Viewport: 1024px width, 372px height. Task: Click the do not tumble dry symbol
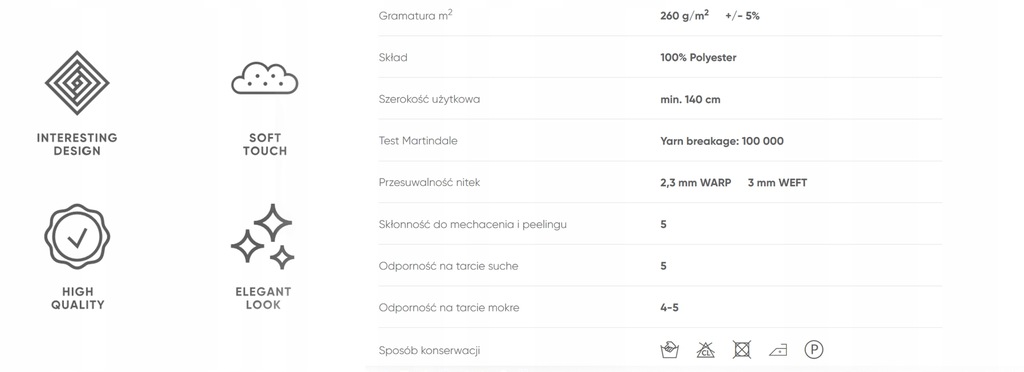pyautogui.click(x=742, y=350)
